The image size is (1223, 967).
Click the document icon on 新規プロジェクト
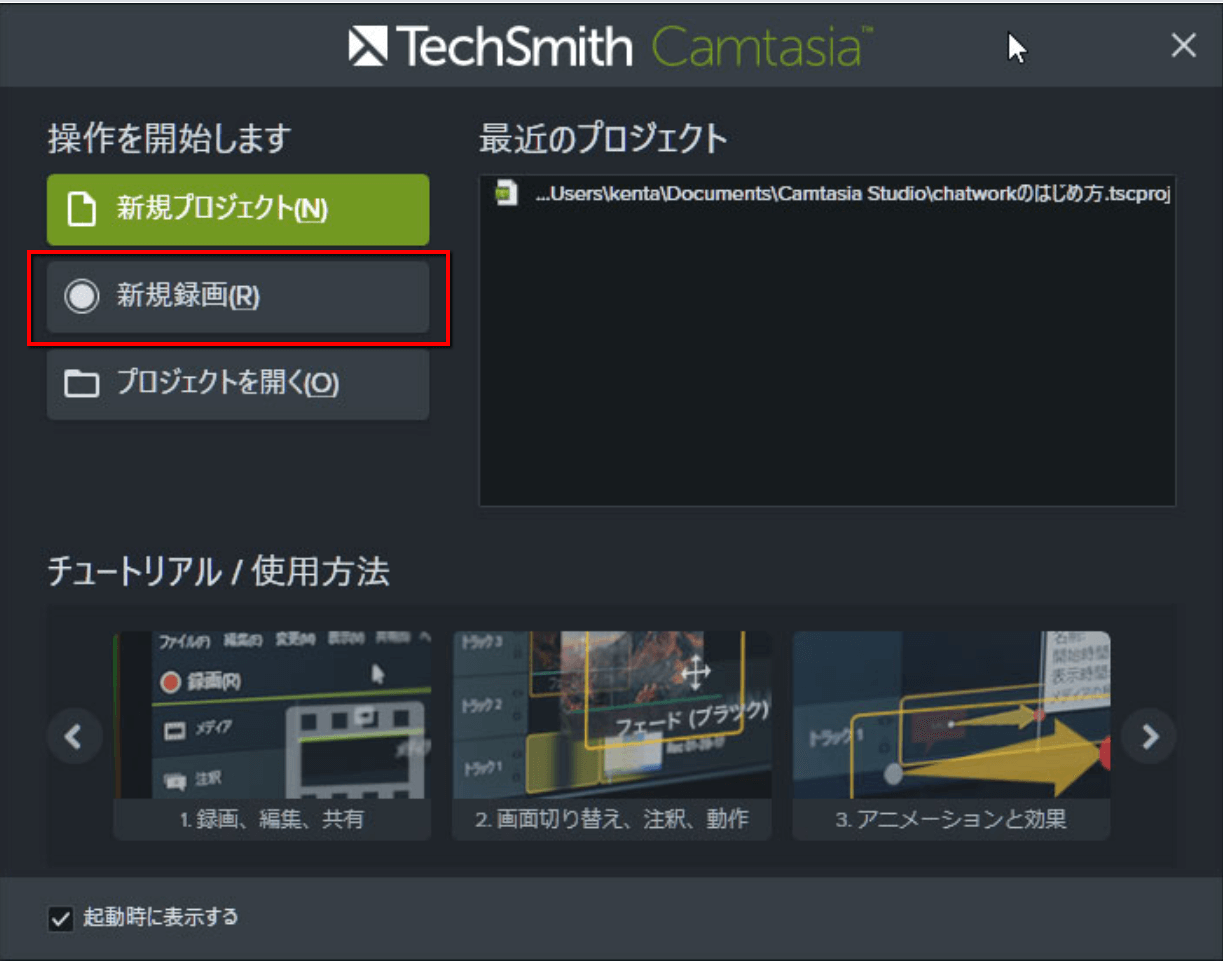pos(84,209)
